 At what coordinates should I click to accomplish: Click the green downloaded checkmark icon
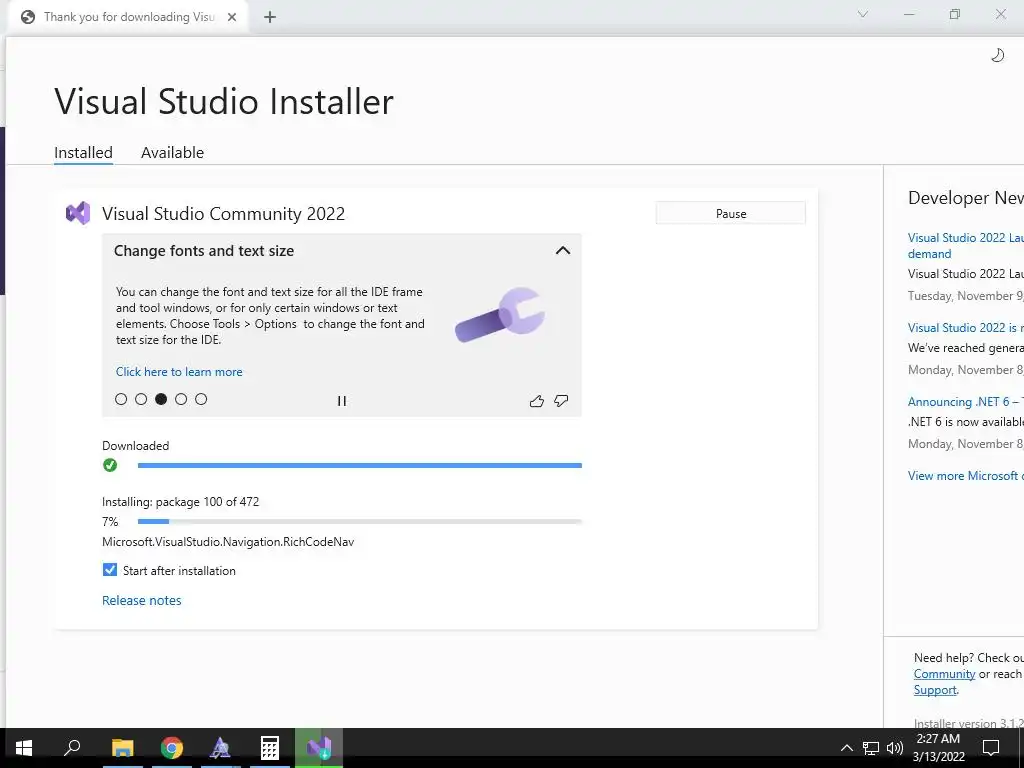(110, 465)
